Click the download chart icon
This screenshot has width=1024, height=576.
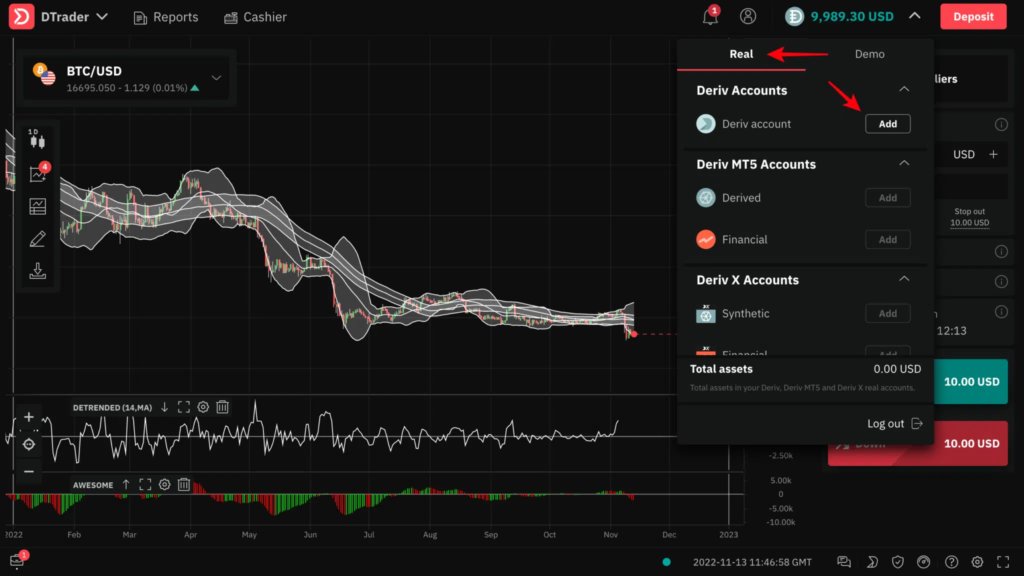coord(38,271)
